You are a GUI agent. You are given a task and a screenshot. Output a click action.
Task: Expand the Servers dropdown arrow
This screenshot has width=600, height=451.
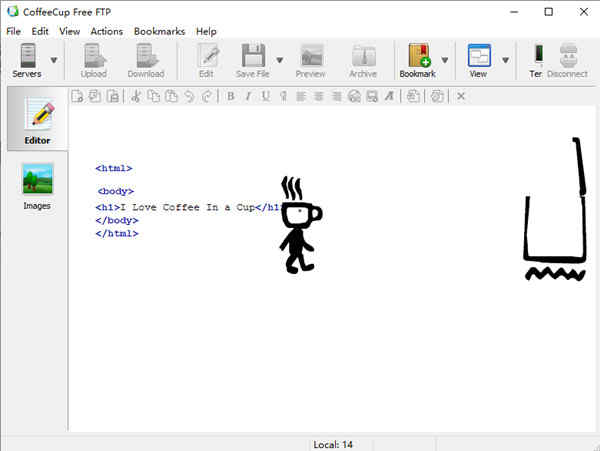[x=54, y=60]
